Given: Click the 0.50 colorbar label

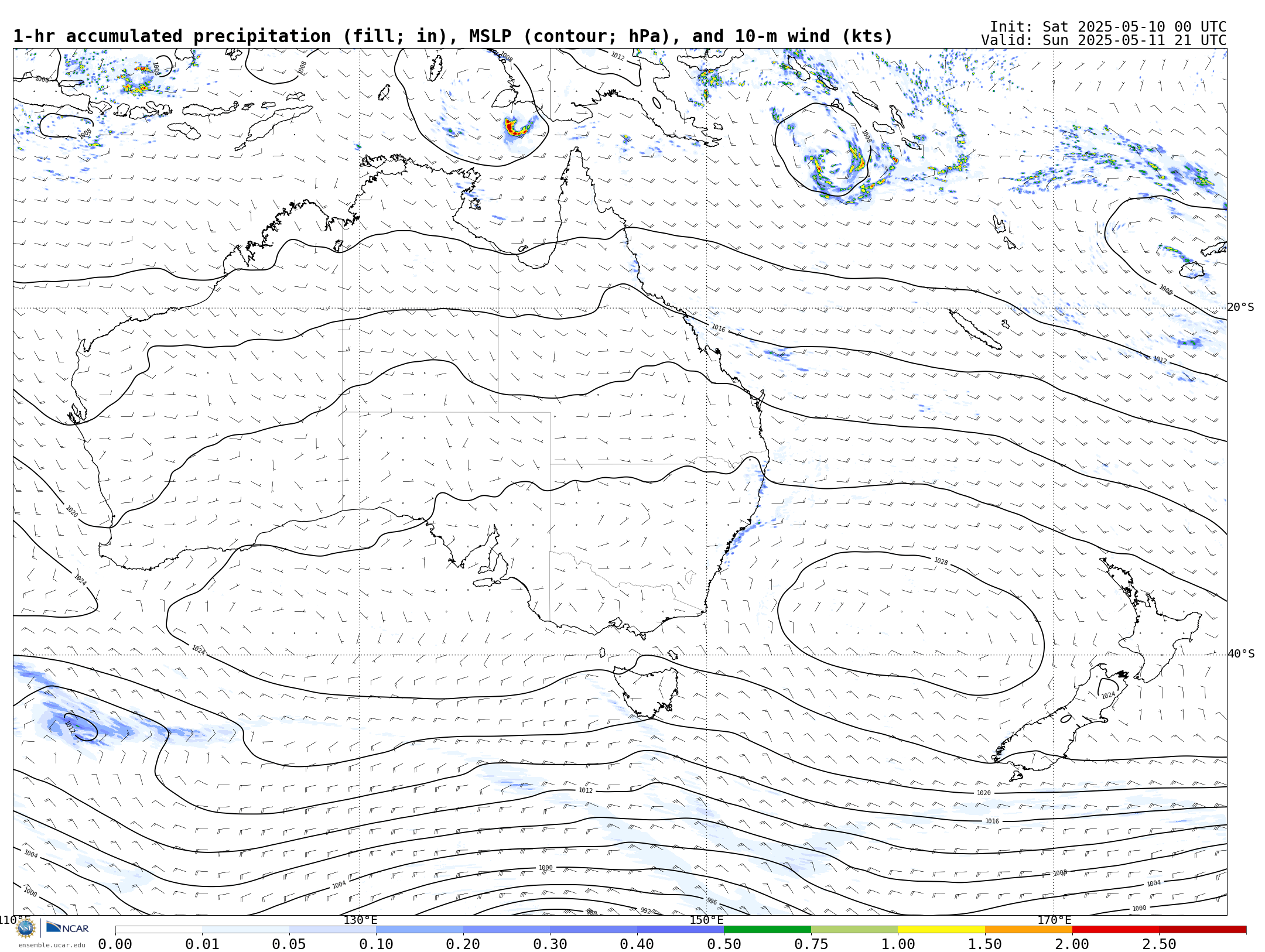Looking at the screenshot, I should [x=724, y=944].
